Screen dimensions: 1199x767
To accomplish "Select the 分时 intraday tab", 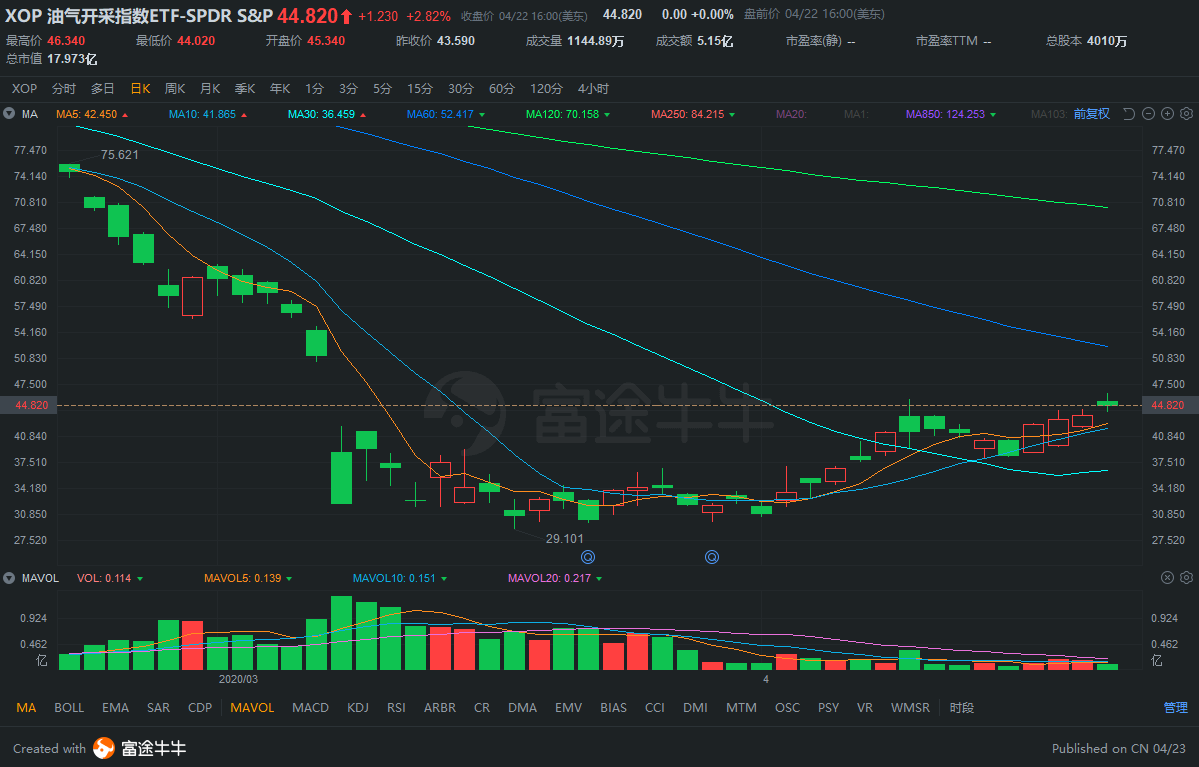I will [63, 89].
